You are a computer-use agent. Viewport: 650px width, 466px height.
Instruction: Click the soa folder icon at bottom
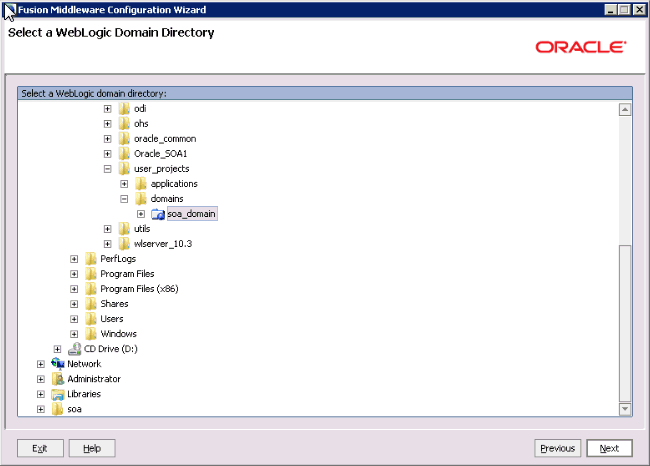pos(58,409)
